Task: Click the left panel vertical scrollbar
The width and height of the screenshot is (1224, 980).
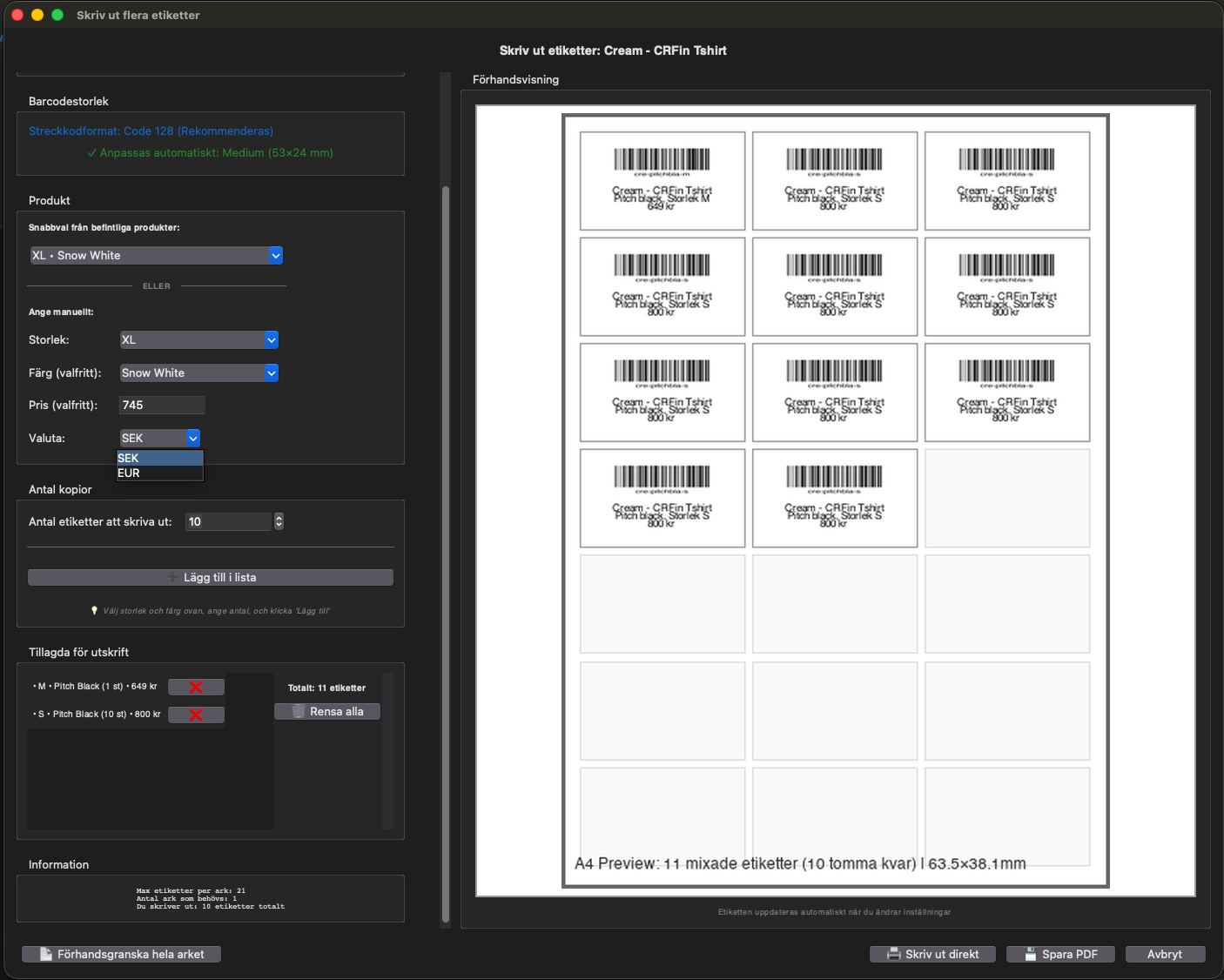Action: pyautogui.click(x=446, y=554)
